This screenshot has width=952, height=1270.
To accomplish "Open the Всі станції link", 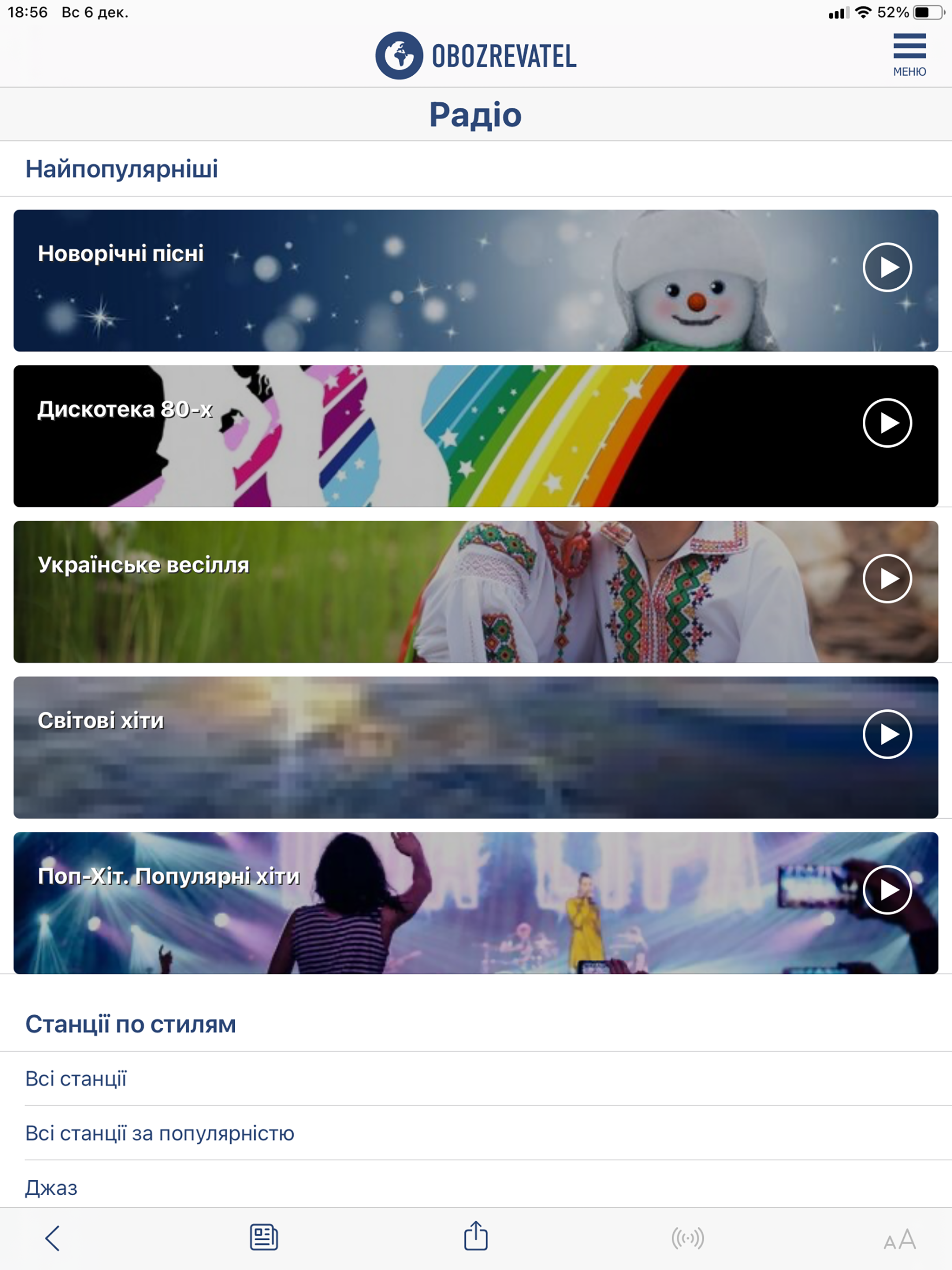I will pos(76,1079).
